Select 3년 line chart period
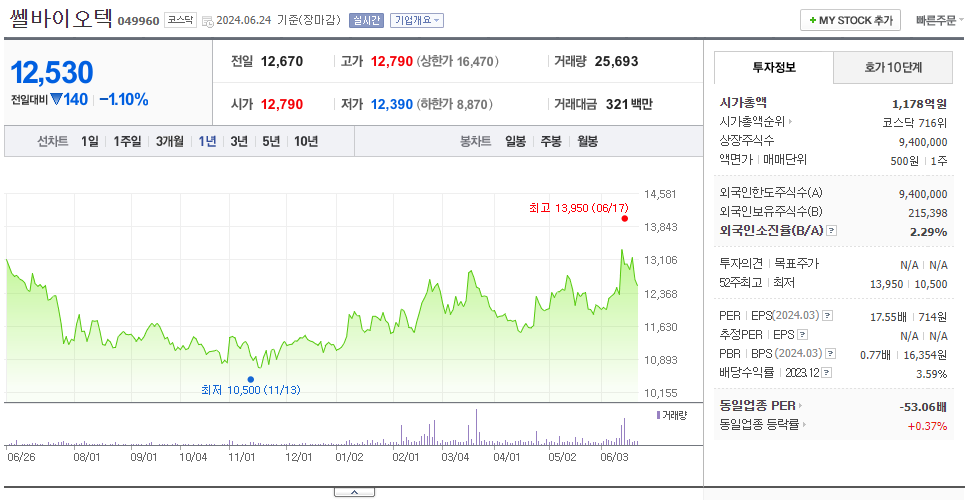This screenshot has width=968, height=500. (x=239, y=141)
